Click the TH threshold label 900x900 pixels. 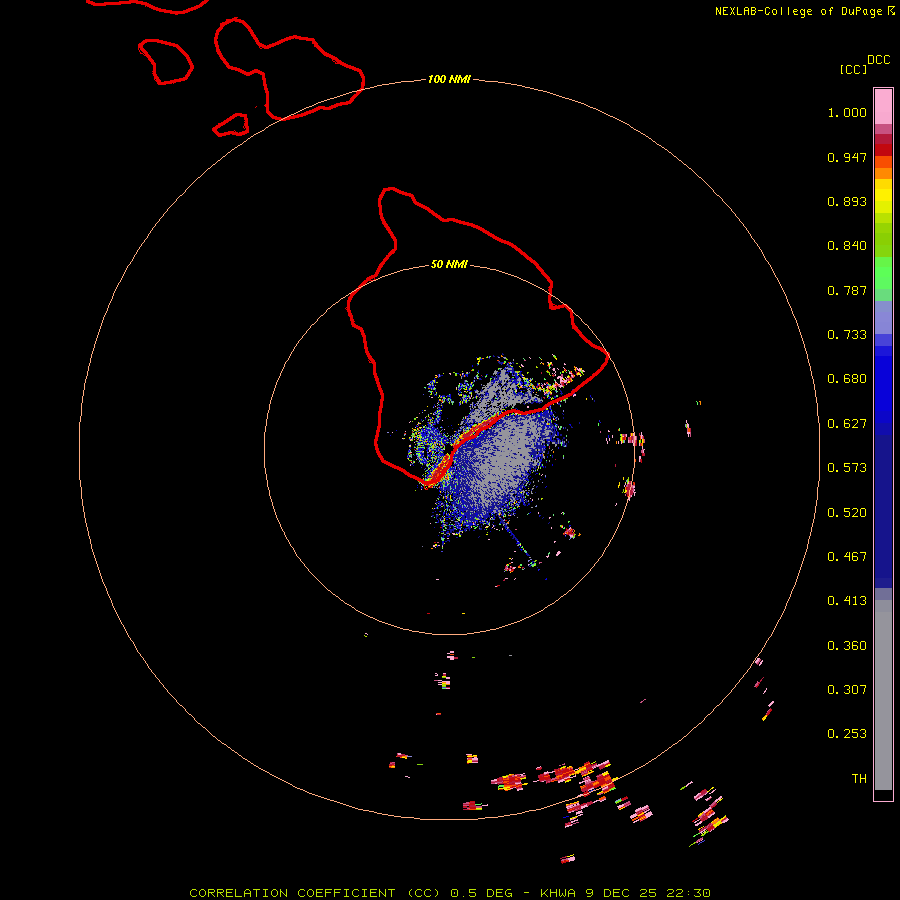[859, 779]
